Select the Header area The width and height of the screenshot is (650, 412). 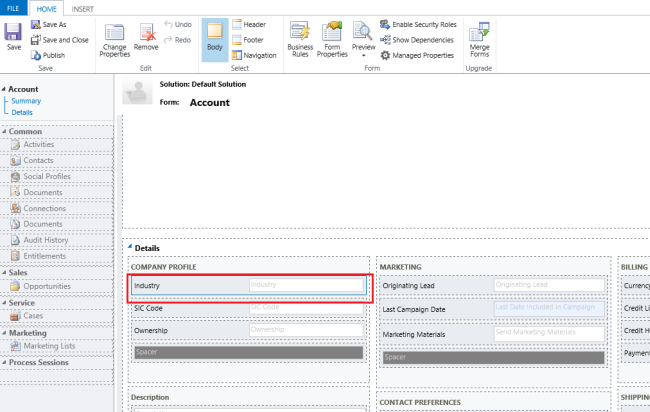[x=249, y=24]
